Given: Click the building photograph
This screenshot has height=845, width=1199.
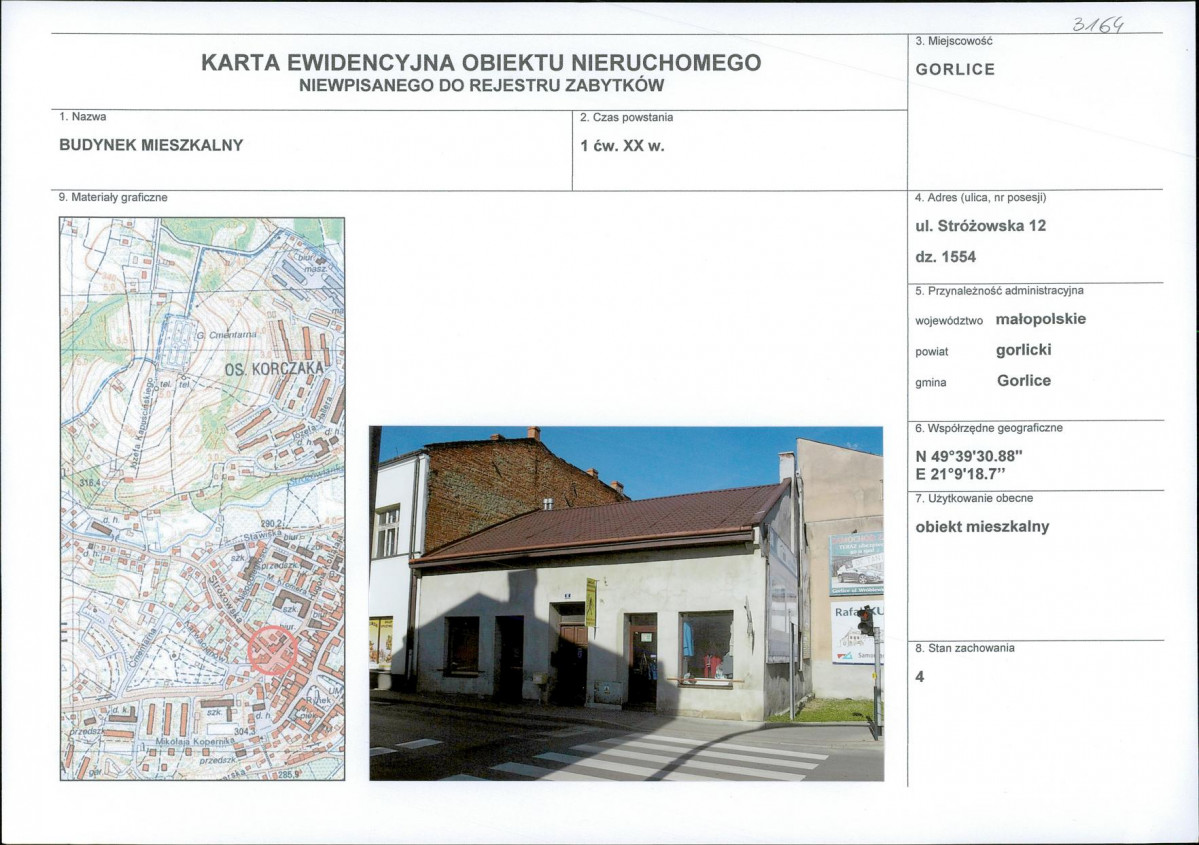Looking at the screenshot, I should [626, 603].
